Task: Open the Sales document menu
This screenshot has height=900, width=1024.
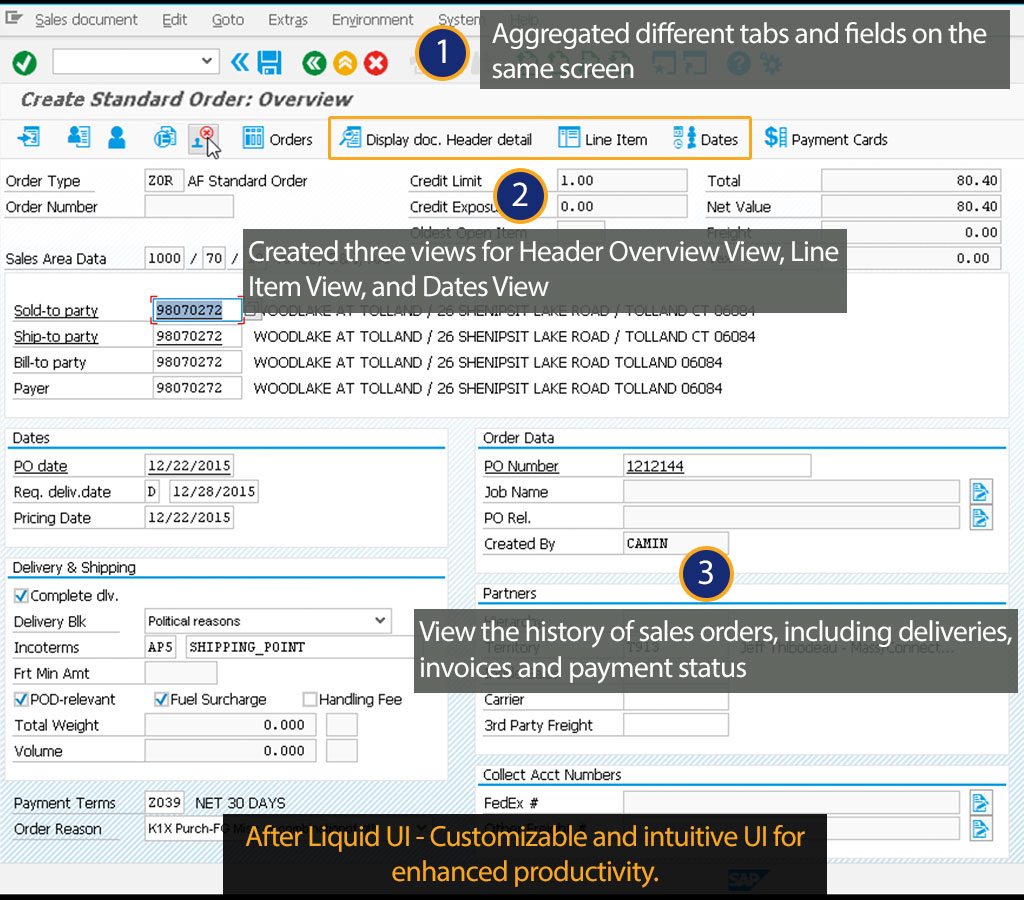Action: 86,20
